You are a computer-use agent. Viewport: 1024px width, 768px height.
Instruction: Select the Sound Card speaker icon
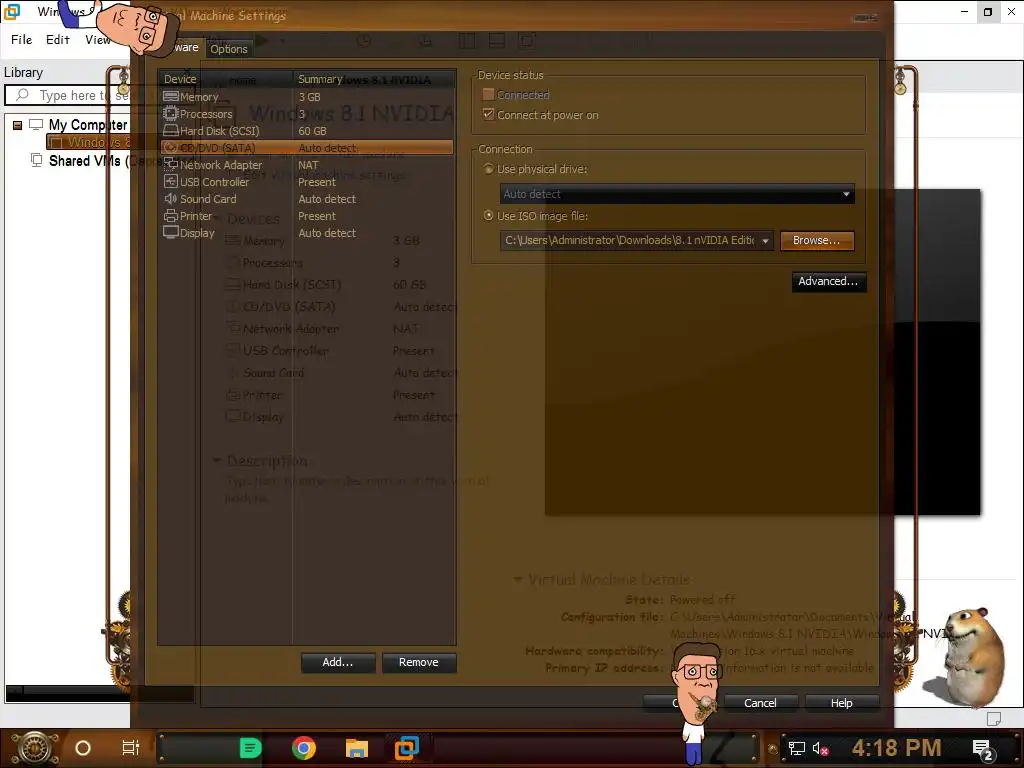coord(170,199)
